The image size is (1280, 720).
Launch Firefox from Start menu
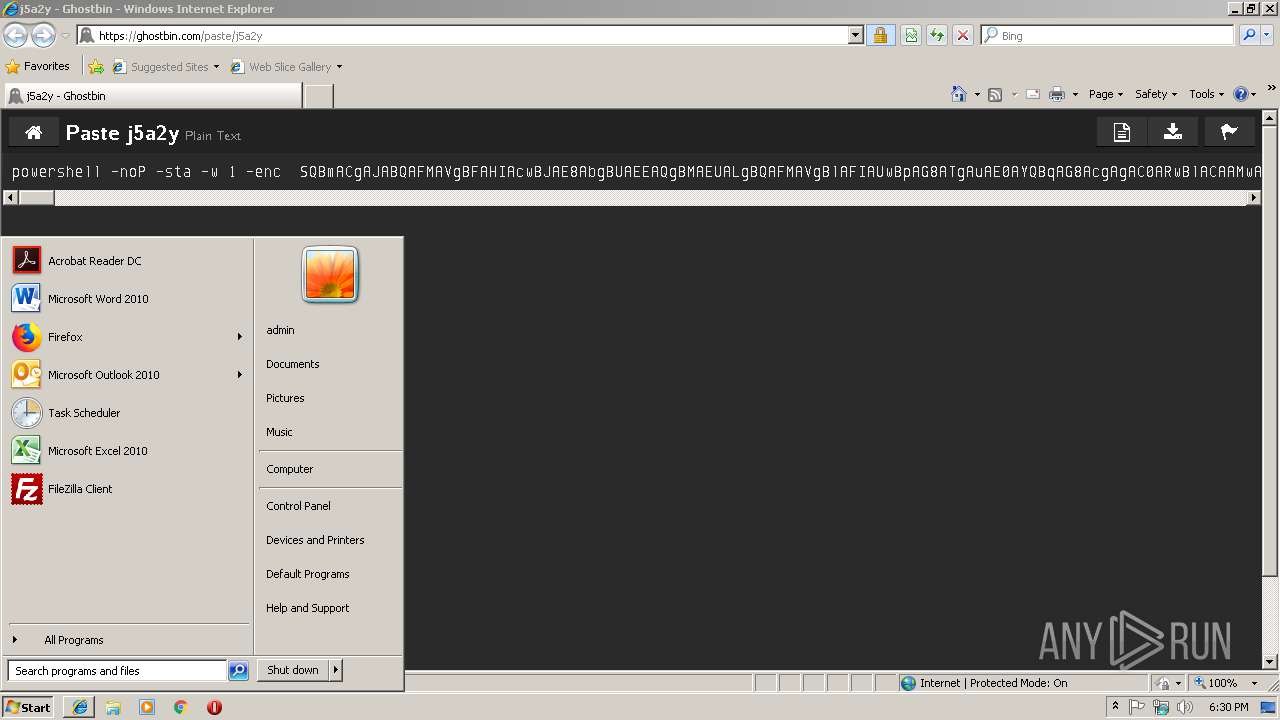(128, 337)
